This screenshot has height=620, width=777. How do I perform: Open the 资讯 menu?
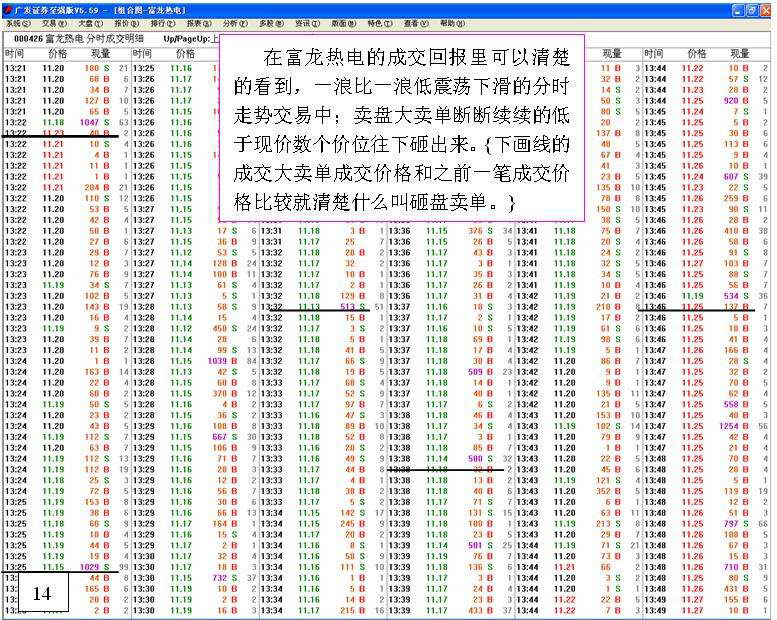308,23
